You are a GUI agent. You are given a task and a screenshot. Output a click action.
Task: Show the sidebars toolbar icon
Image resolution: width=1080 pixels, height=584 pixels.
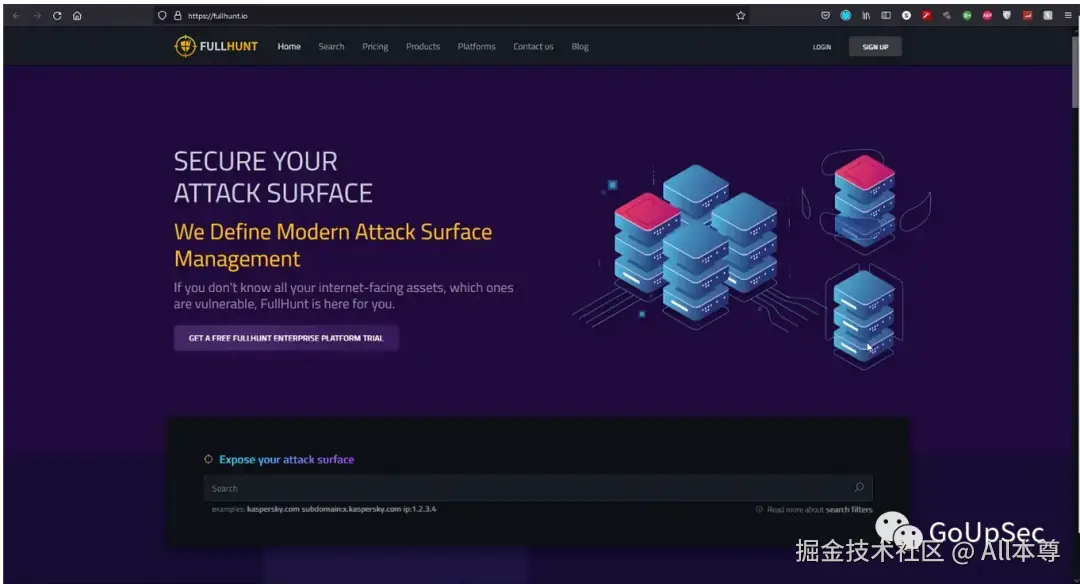[x=886, y=15]
